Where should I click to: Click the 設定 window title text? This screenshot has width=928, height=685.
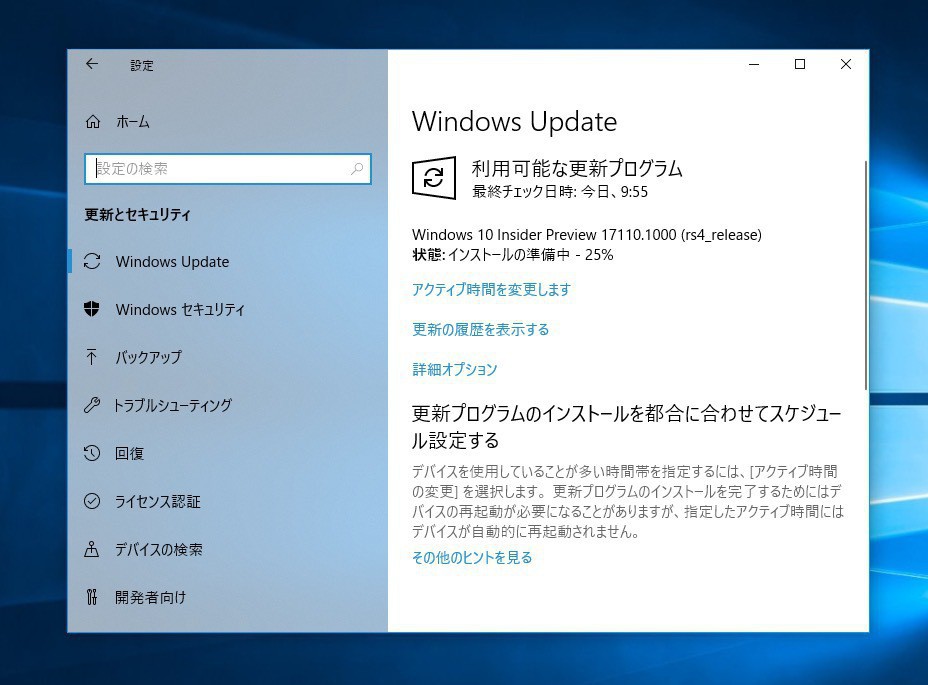(142, 65)
